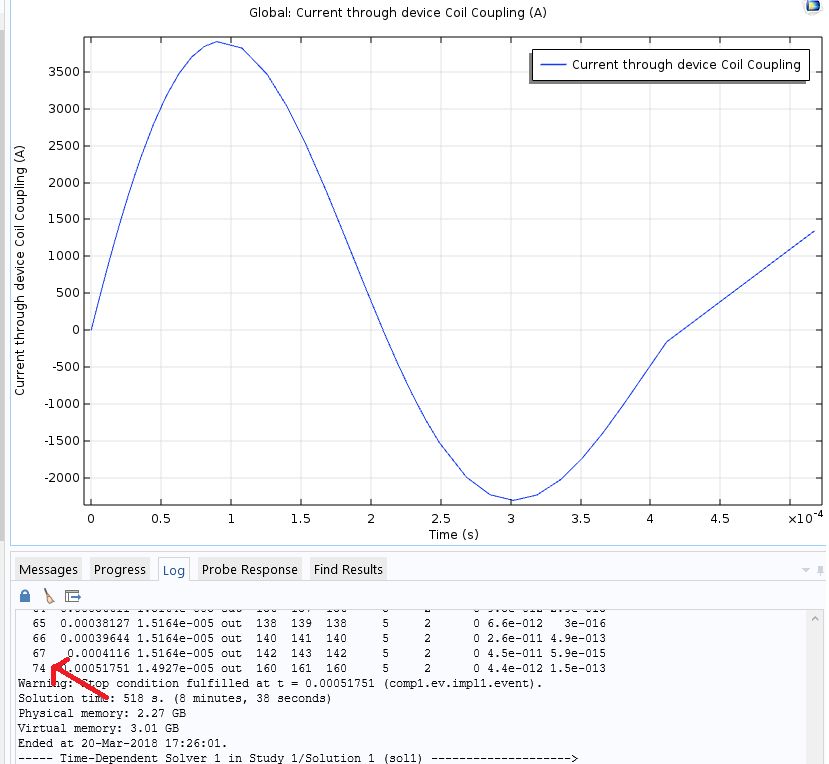Screen dimensions: 829x764
Task: Select the Log tab
Action: coord(174,570)
